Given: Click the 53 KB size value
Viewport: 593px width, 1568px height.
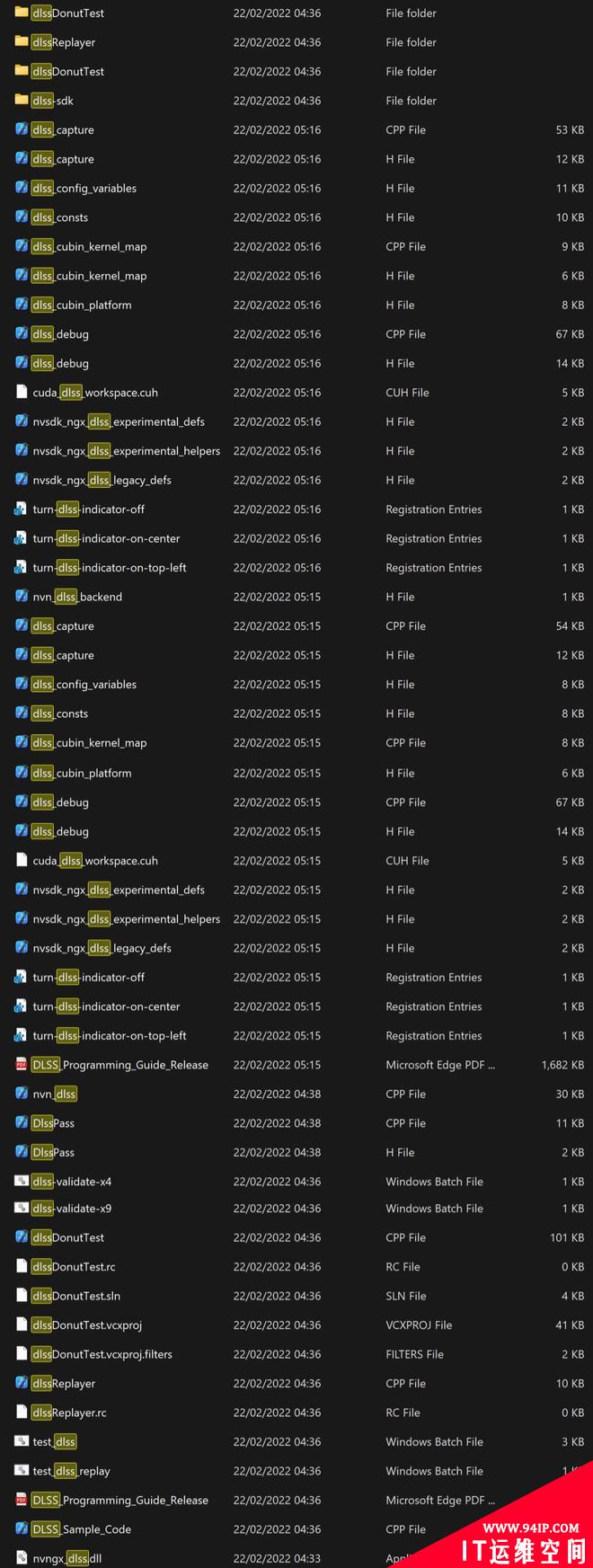Looking at the screenshot, I should [570, 129].
